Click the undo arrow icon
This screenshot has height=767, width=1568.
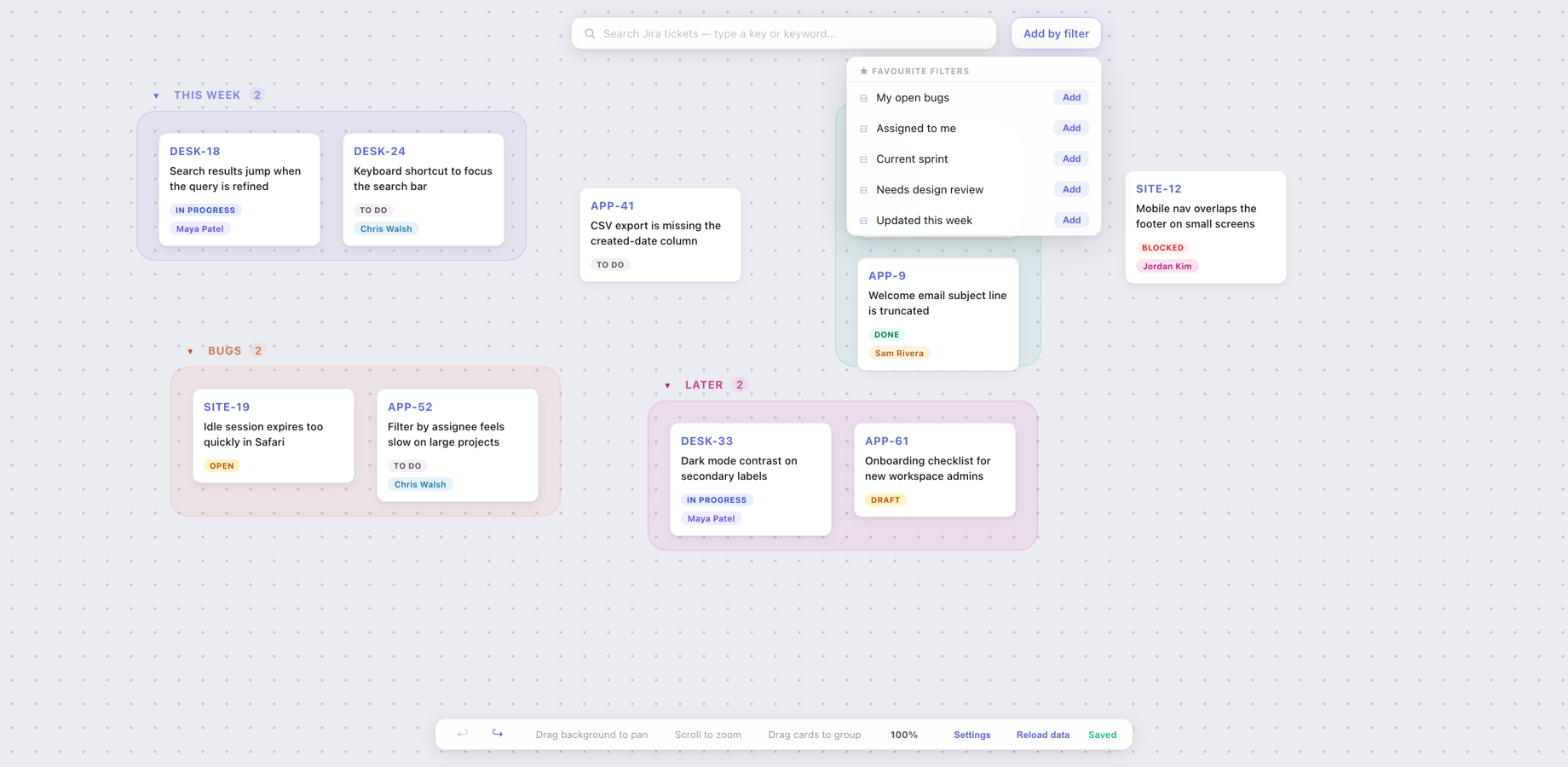pos(463,734)
